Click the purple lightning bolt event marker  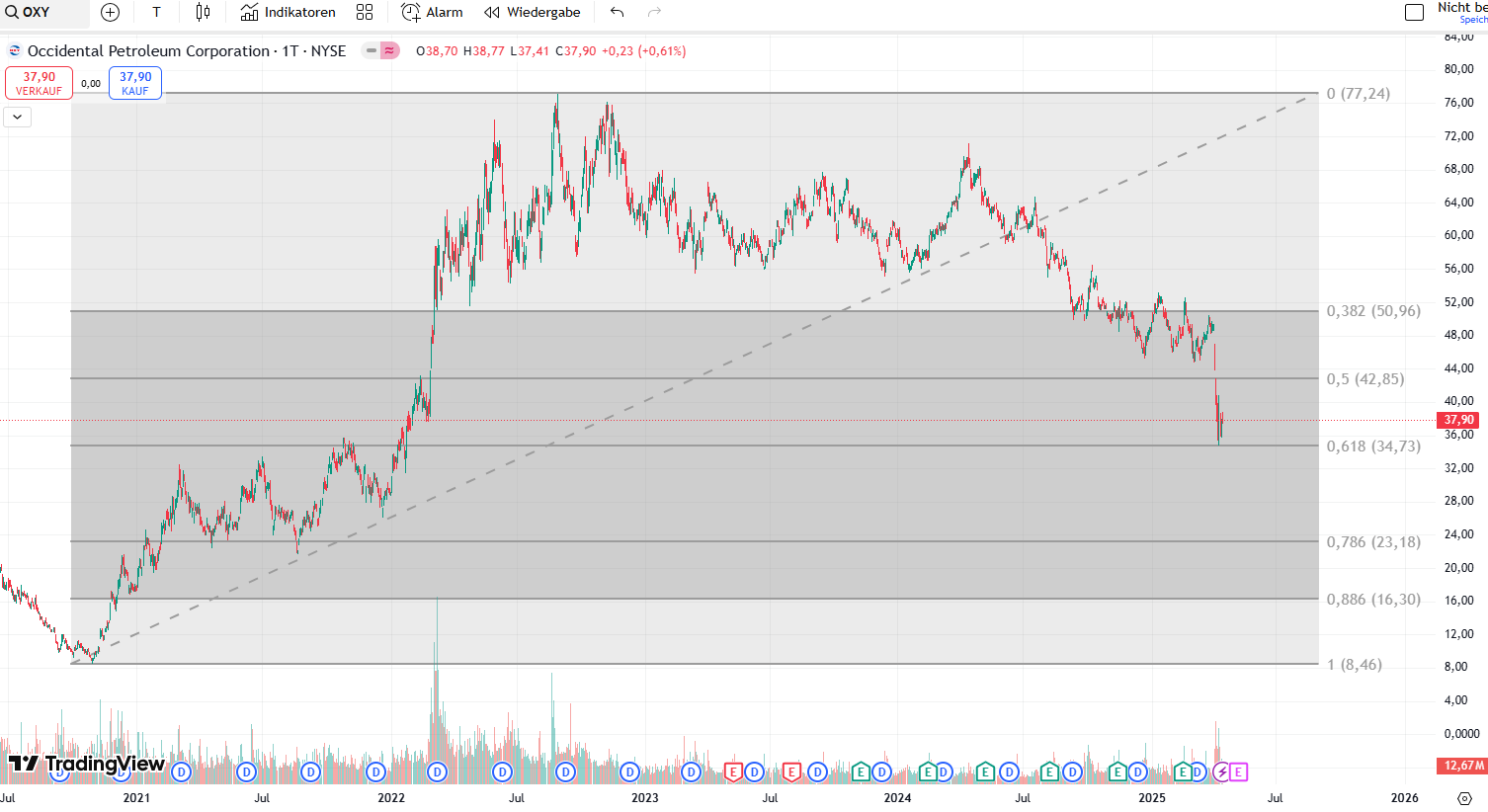[1221, 771]
